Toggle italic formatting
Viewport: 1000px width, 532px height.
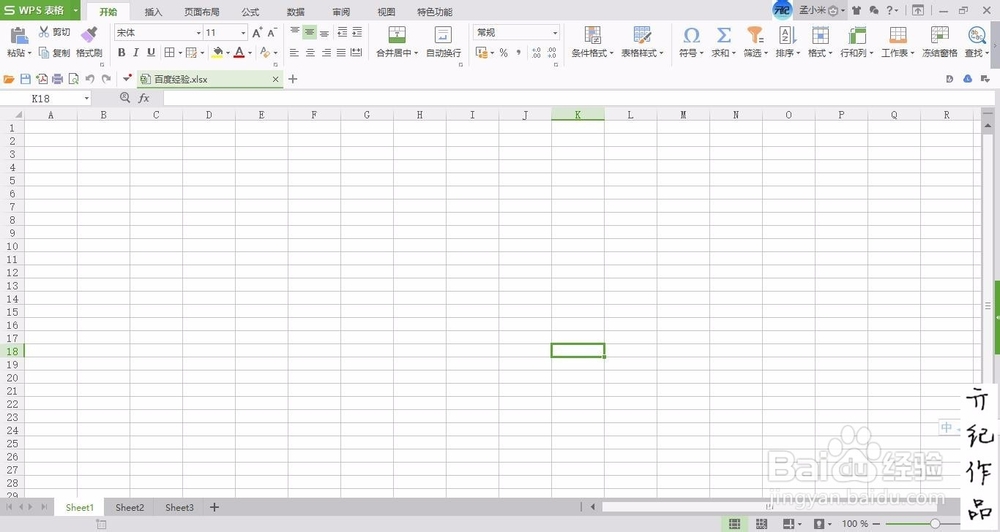pos(136,52)
